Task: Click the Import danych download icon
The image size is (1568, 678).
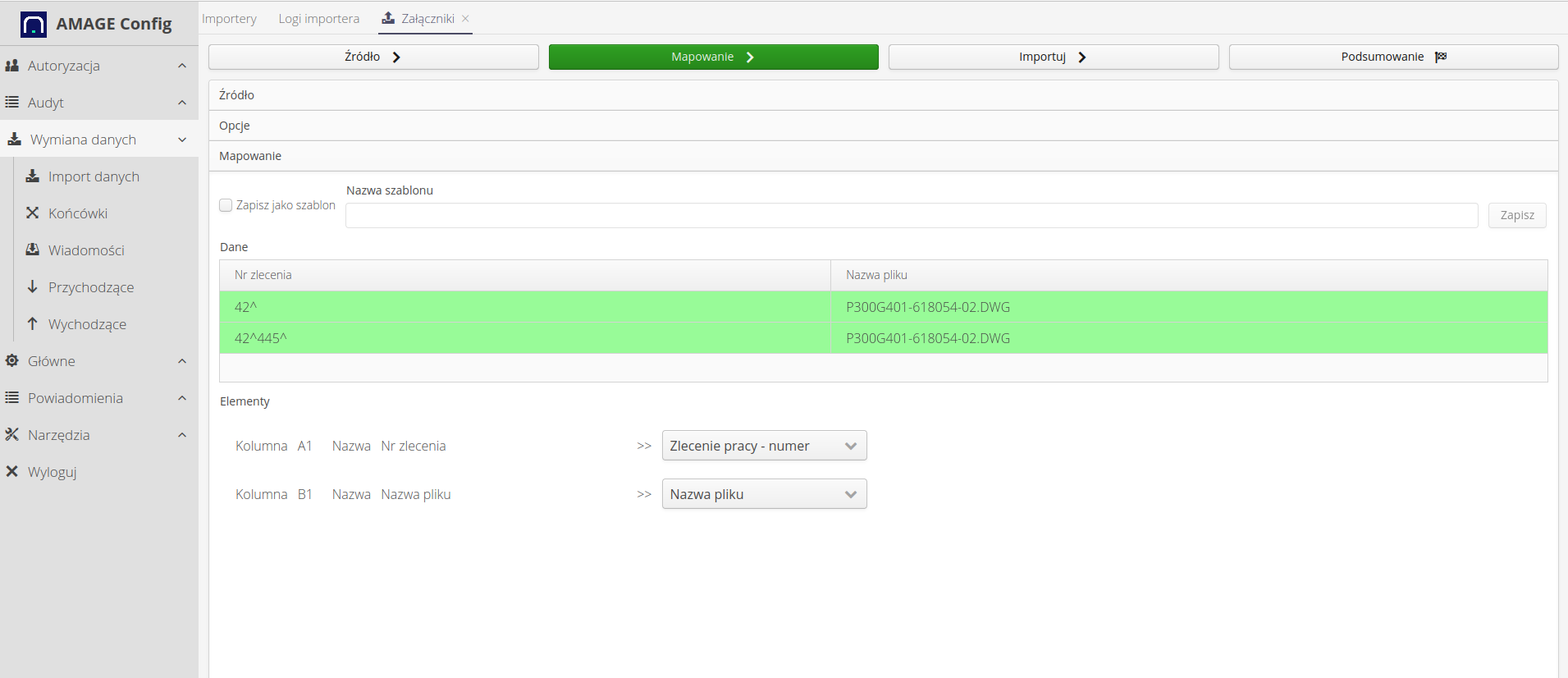Action: [33, 176]
